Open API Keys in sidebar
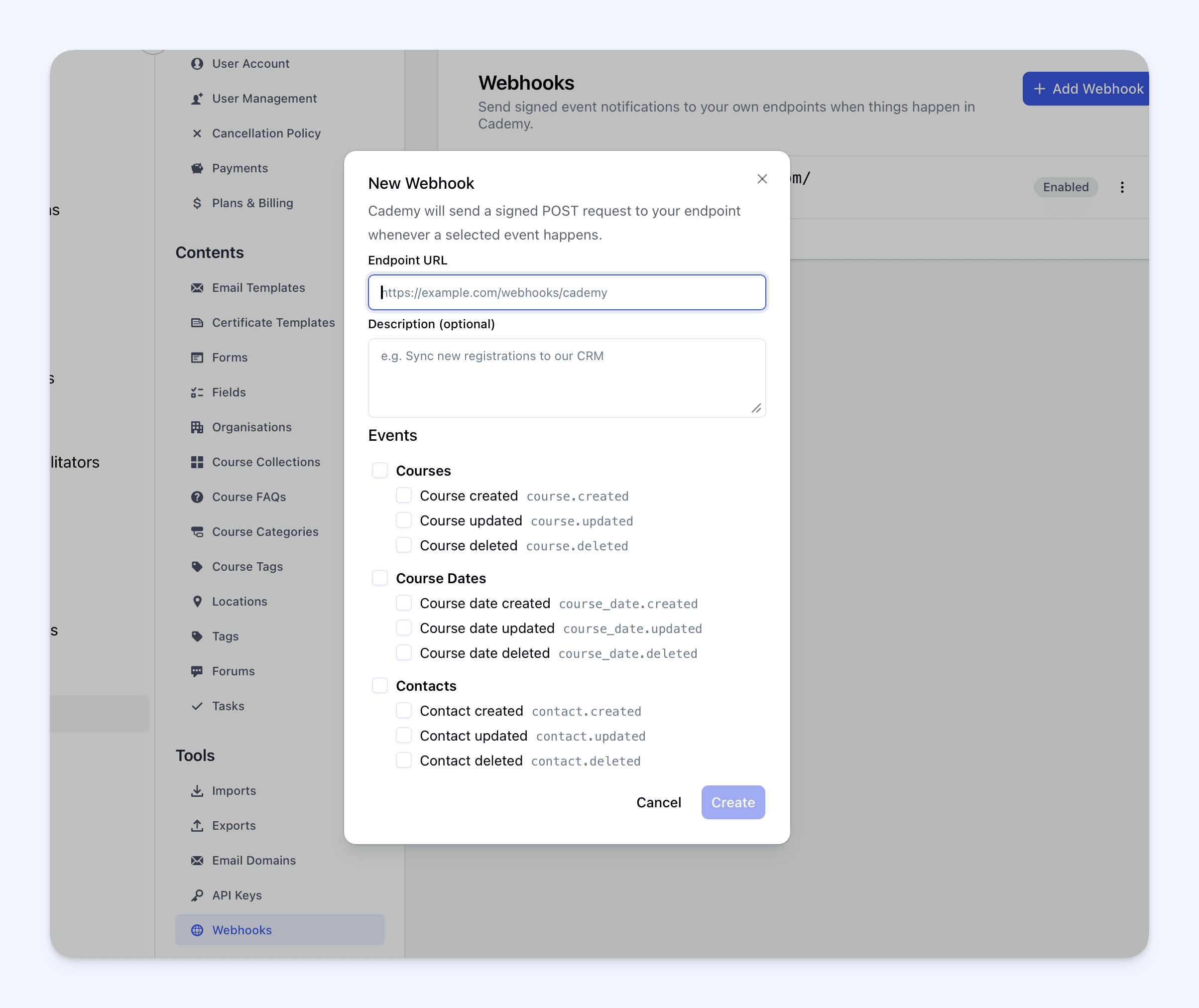The image size is (1199, 1008). click(x=237, y=895)
